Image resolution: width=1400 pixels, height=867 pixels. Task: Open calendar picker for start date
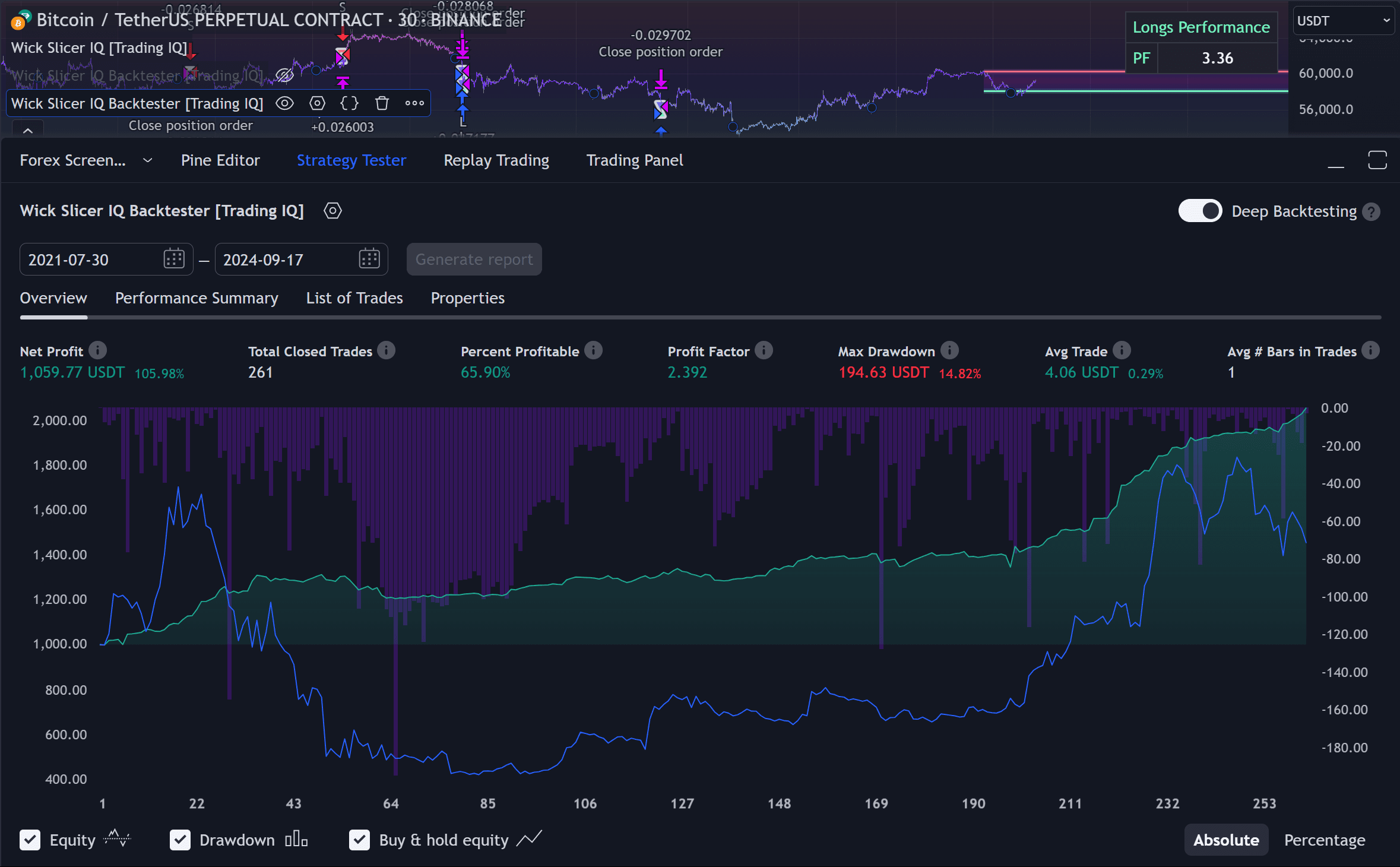tap(174, 259)
